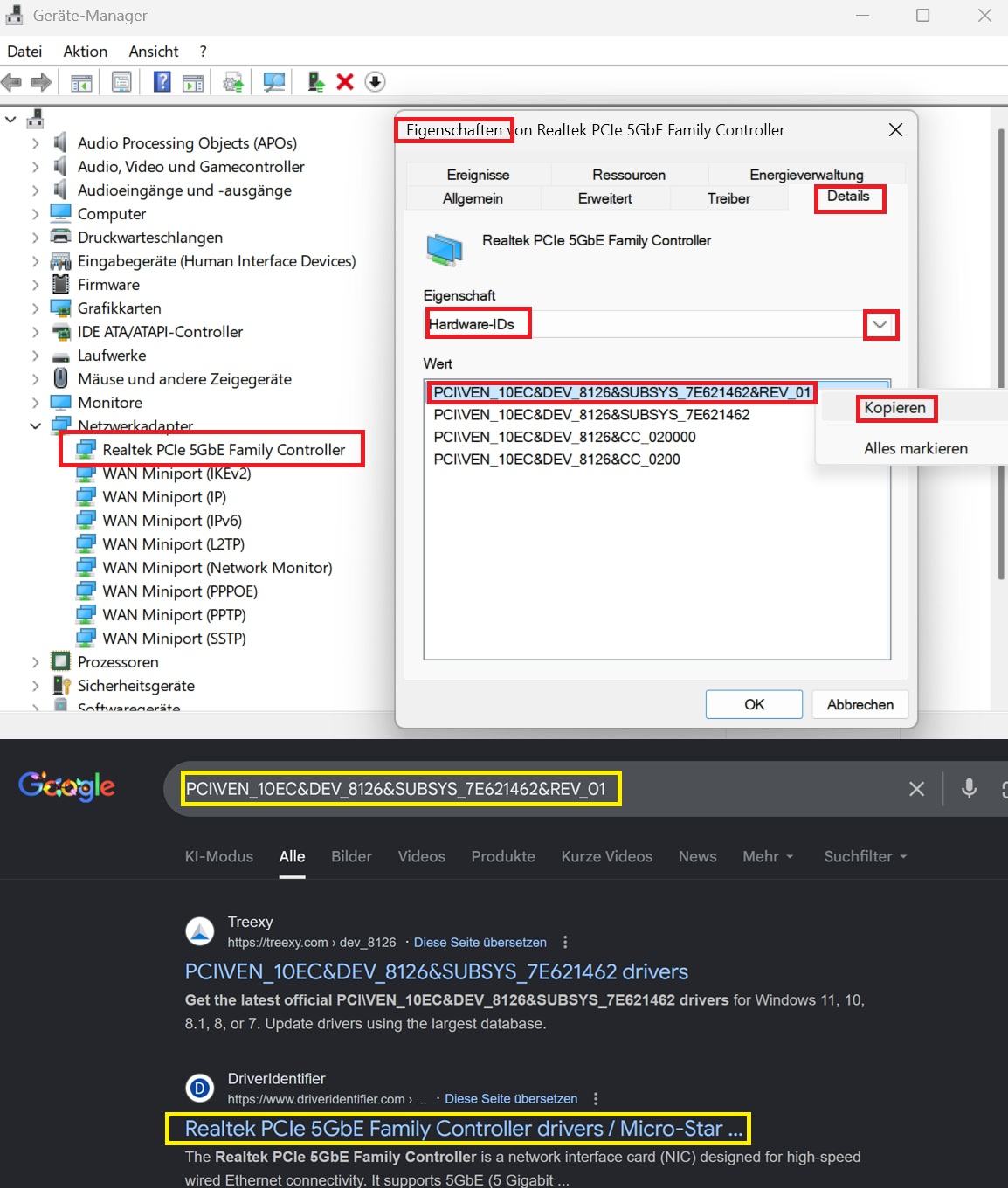This screenshot has width=1008, height=1189.
Task: Select Realtek PCIe 5GbE Family Controller tree item
Action: click(x=224, y=450)
